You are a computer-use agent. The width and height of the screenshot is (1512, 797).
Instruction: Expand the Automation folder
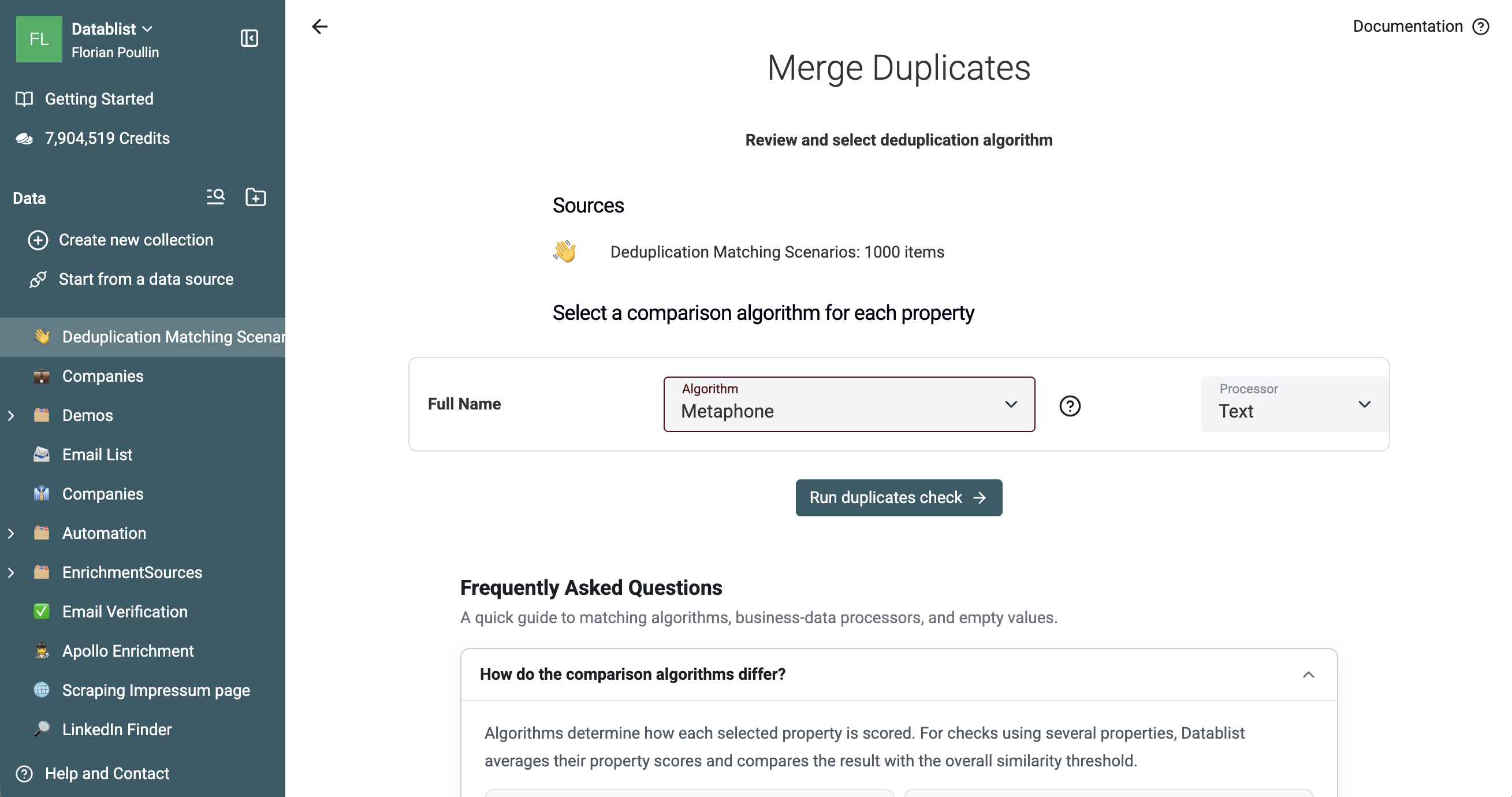coord(11,534)
